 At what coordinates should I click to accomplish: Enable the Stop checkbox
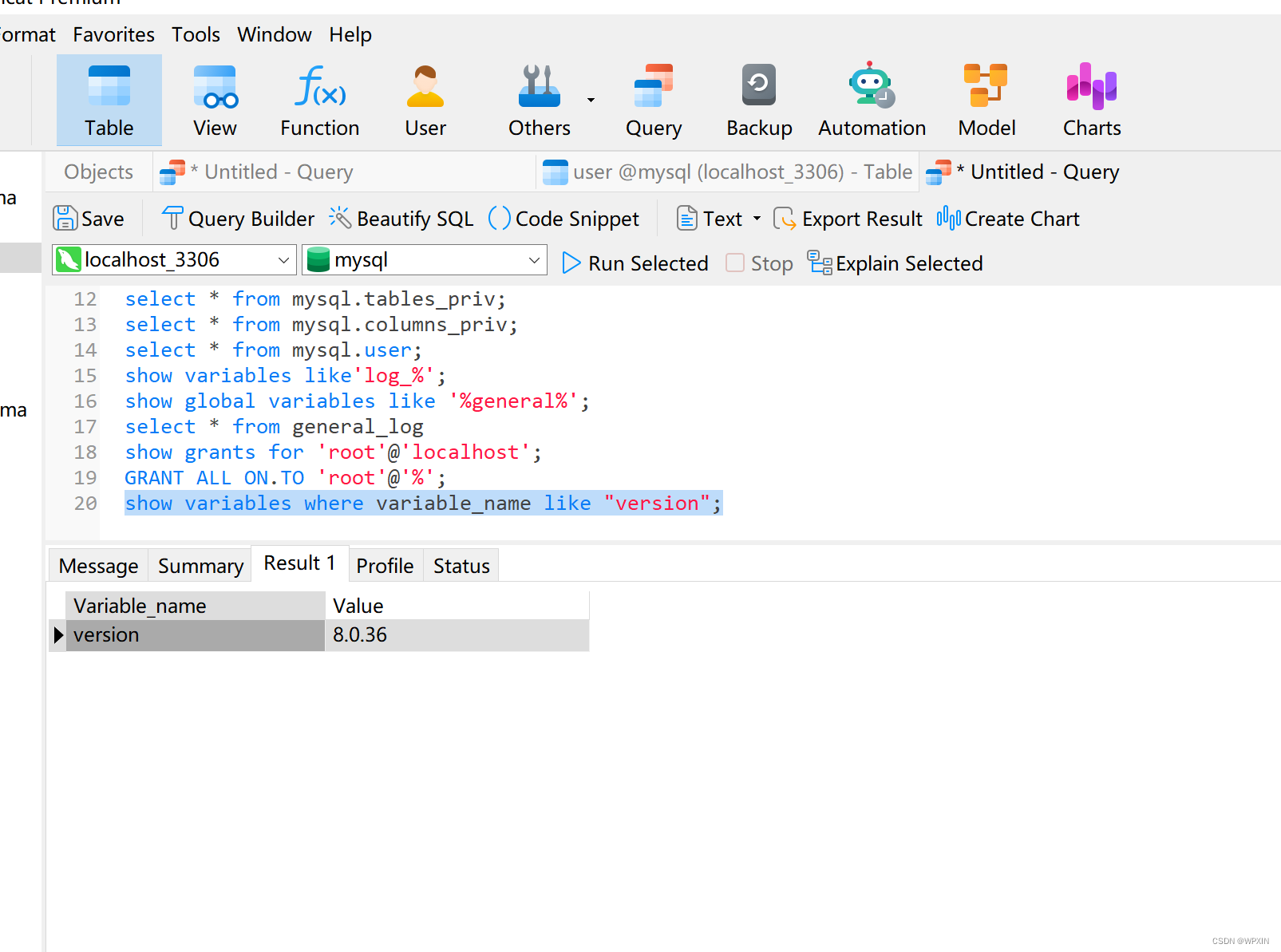pyautogui.click(x=734, y=263)
